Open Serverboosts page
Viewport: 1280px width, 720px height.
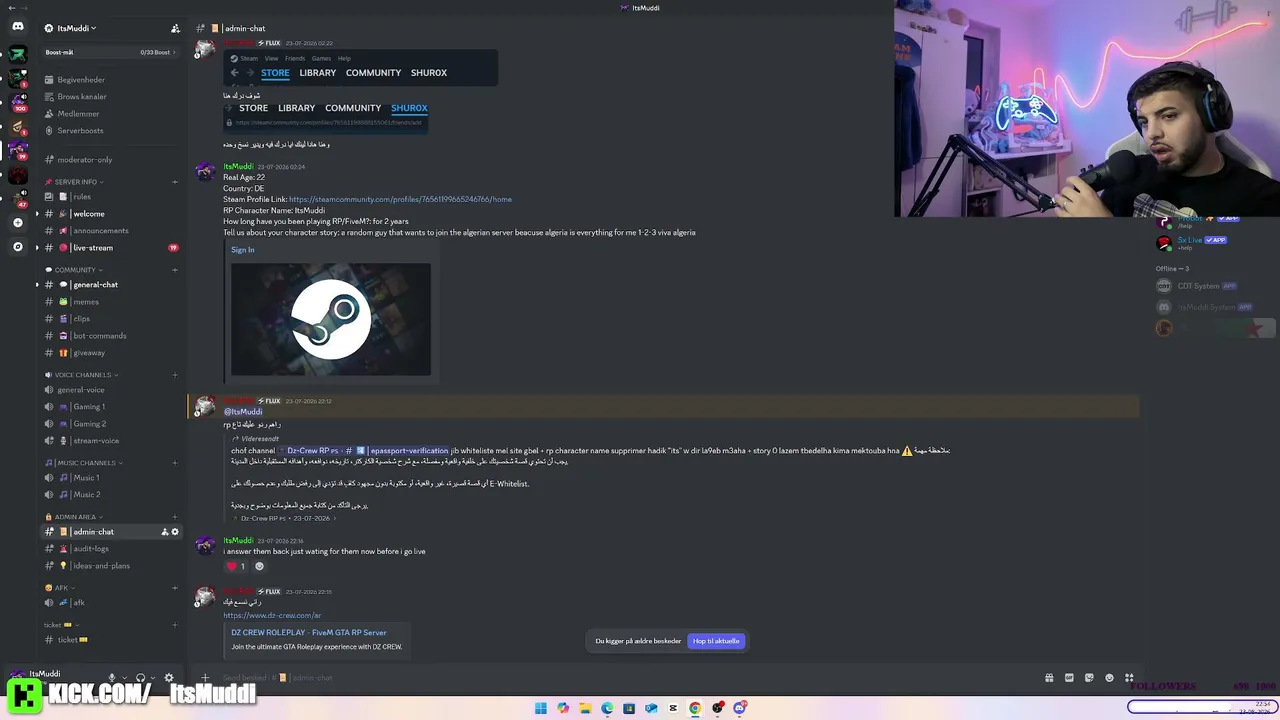(x=111, y=131)
